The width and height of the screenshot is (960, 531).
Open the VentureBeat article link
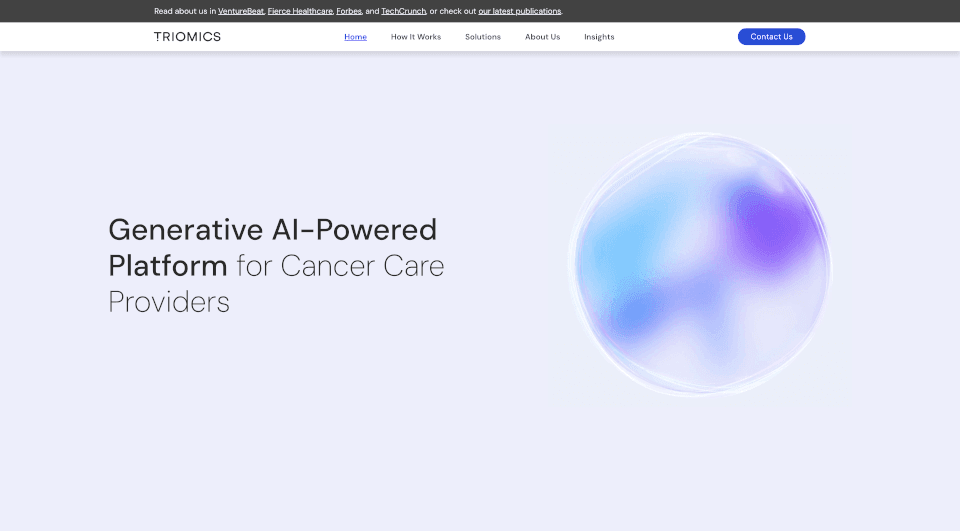[x=240, y=11]
